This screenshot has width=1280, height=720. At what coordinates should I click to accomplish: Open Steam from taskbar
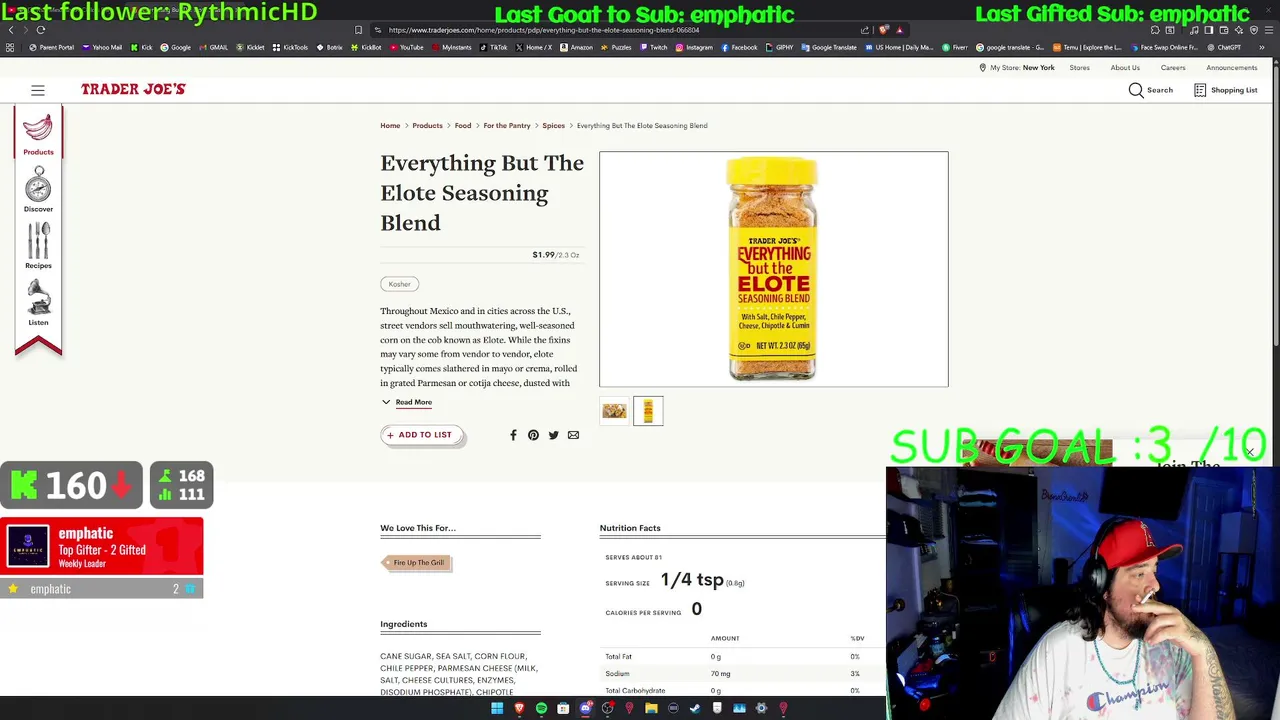[695, 708]
